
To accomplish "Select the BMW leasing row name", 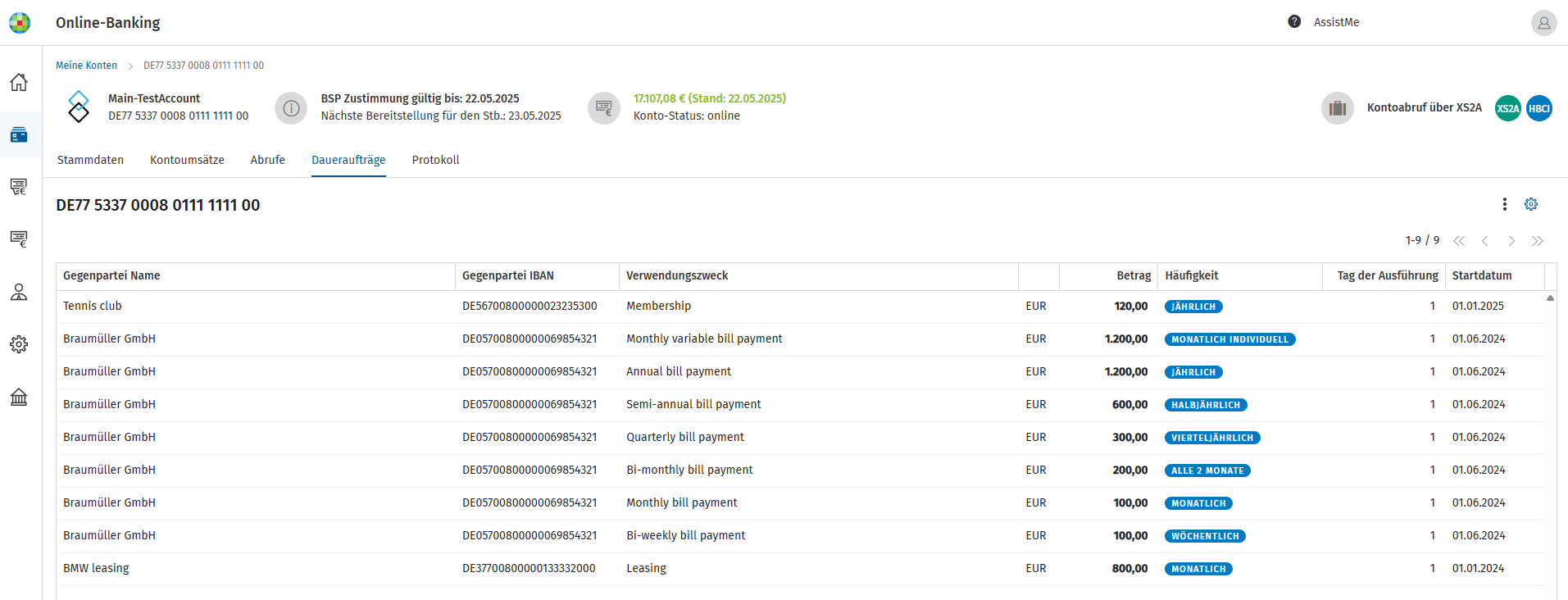I will coord(96,568).
